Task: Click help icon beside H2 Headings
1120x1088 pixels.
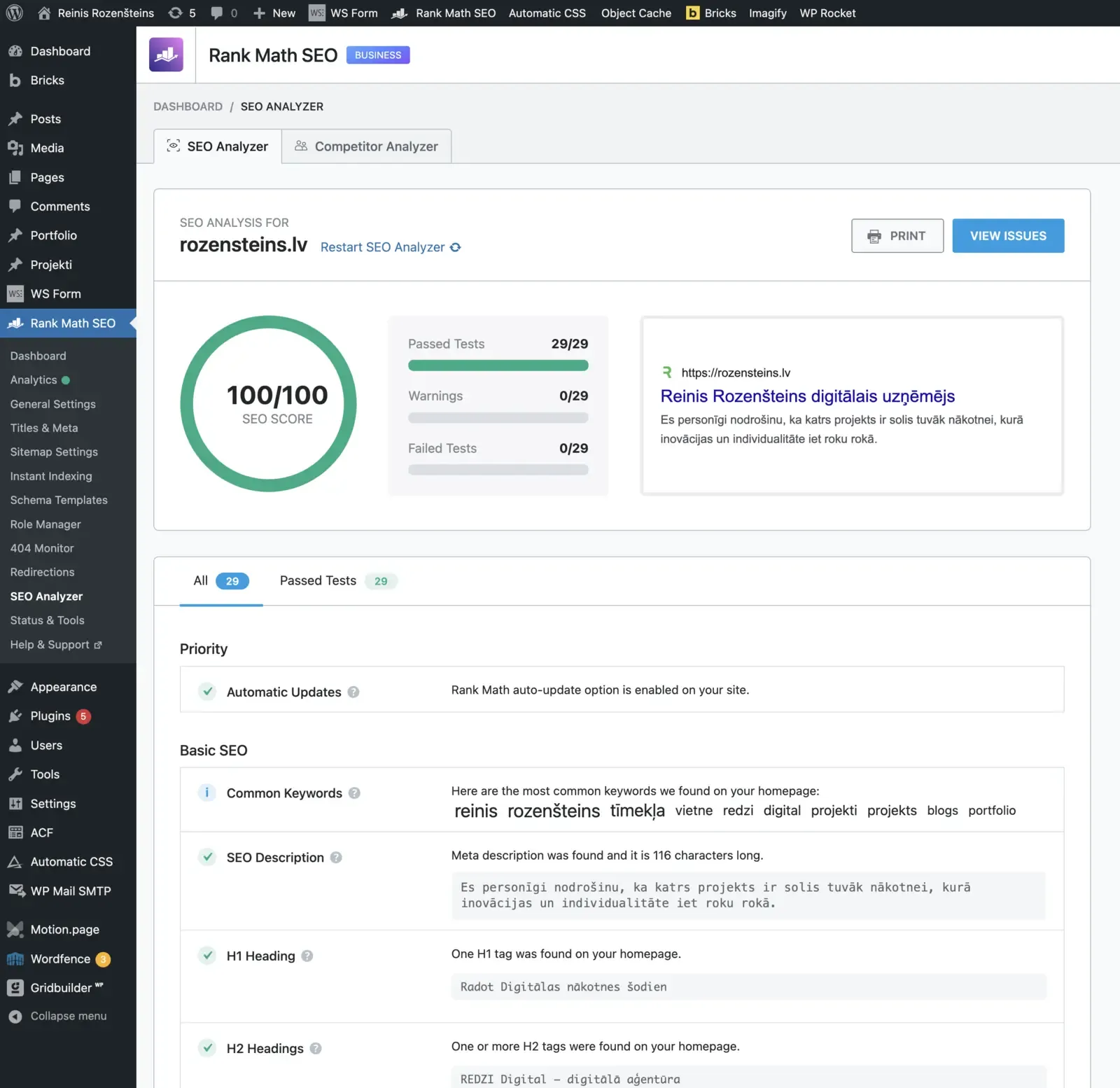Action: tap(316, 1049)
